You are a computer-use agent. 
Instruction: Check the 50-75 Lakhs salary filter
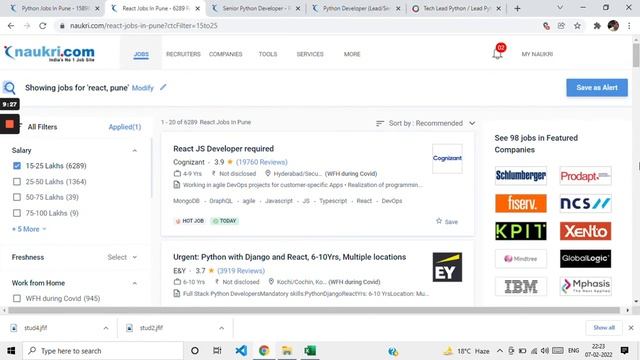click(17, 197)
